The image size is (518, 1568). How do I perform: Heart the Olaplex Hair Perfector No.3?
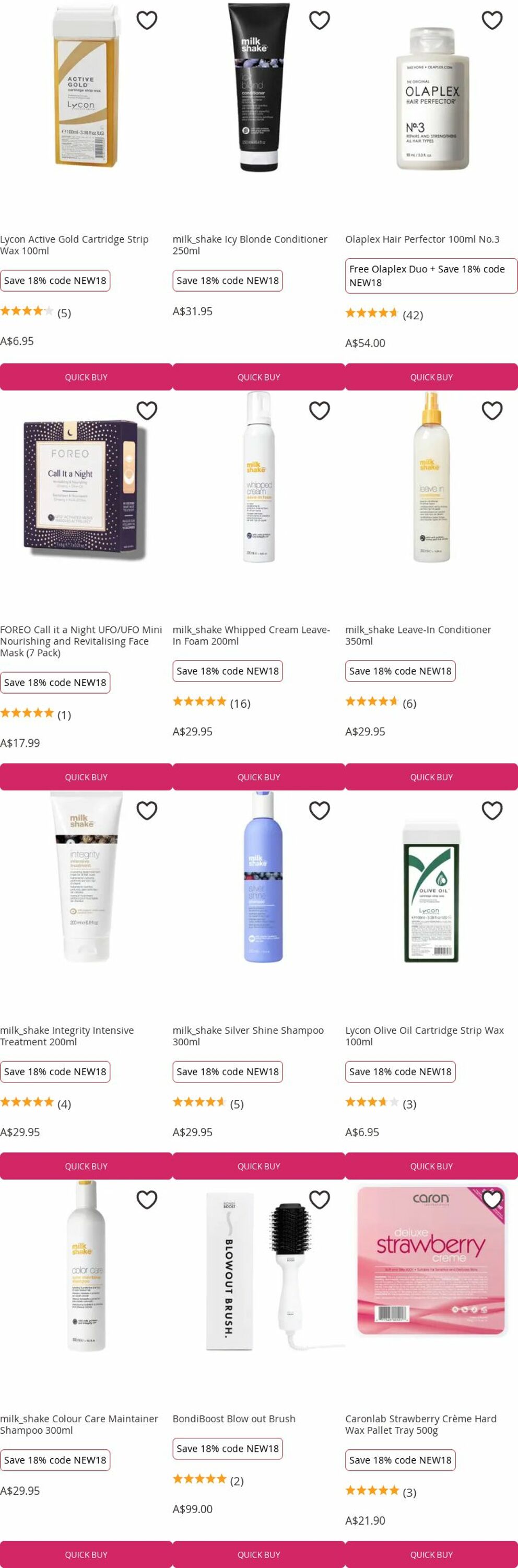tap(492, 20)
